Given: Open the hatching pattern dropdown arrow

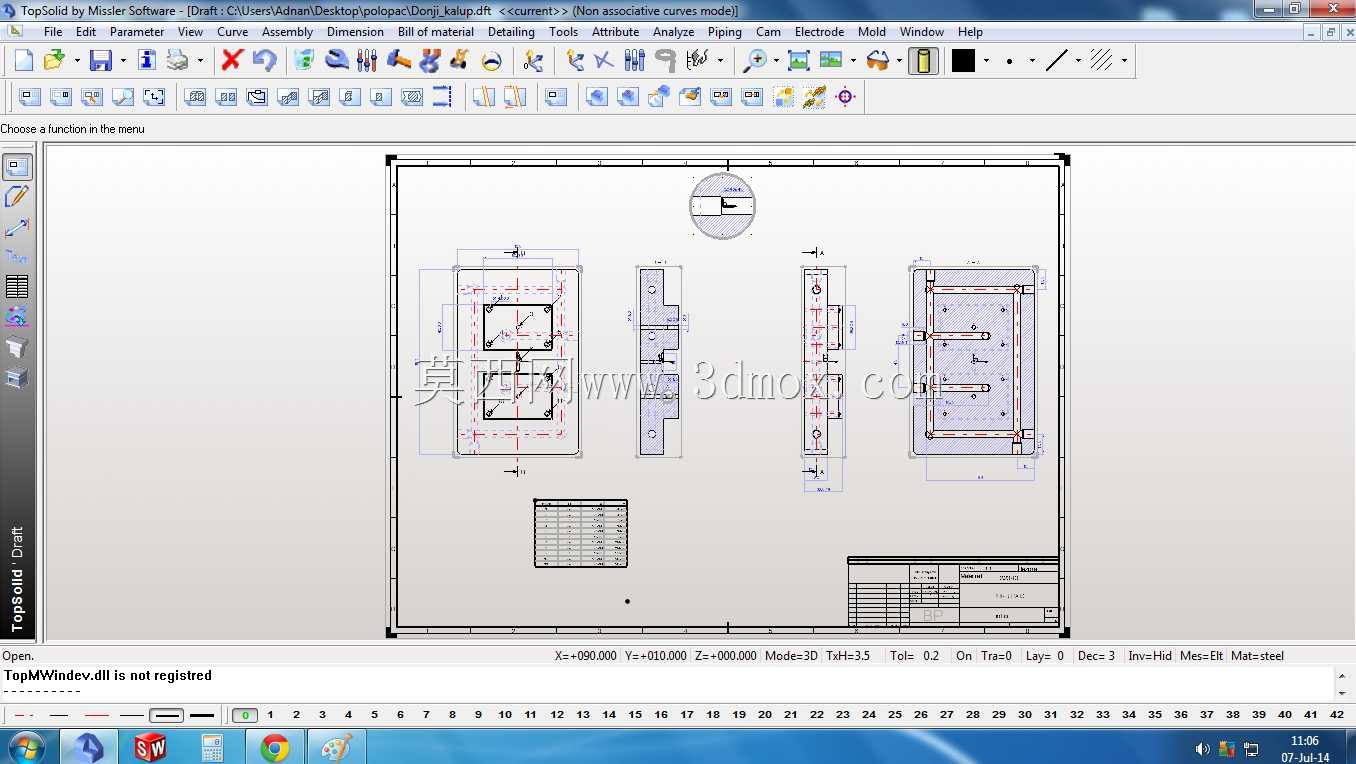Looking at the screenshot, I should 1124,61.
